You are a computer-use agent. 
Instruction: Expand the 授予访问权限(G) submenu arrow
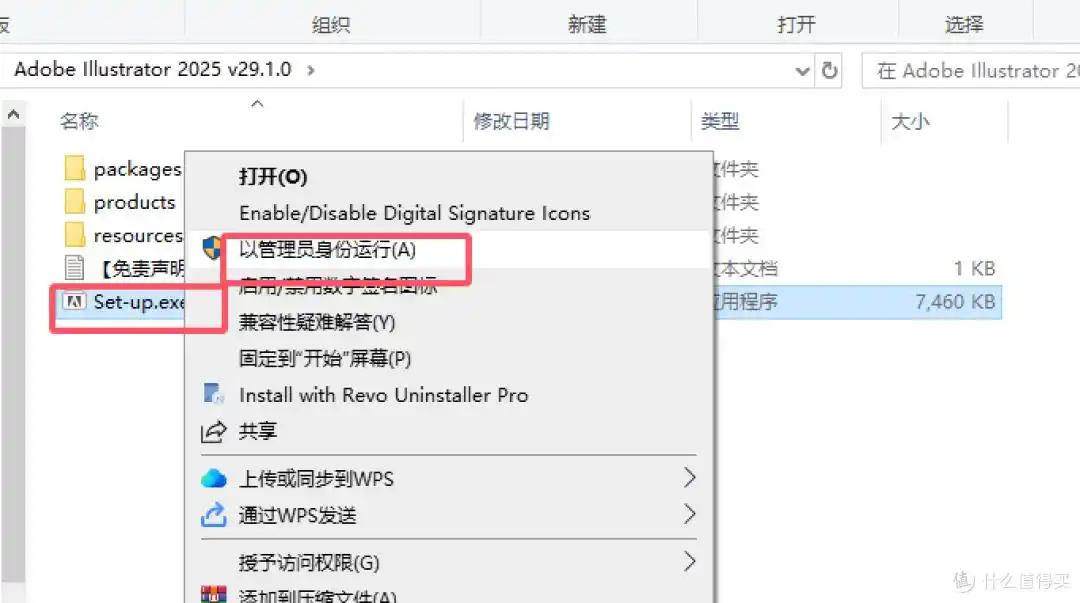tap(689, 562)
